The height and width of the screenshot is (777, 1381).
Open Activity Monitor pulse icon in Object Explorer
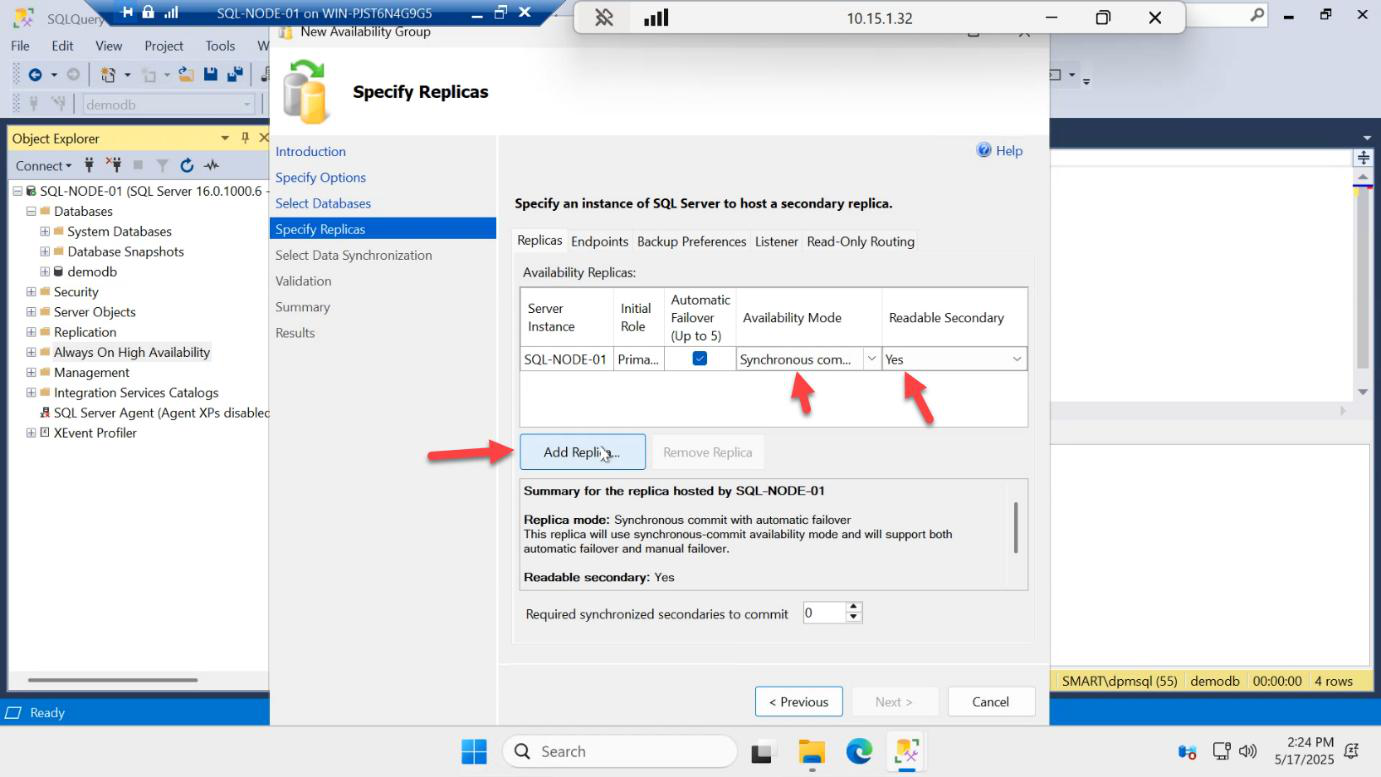[211, 165]
